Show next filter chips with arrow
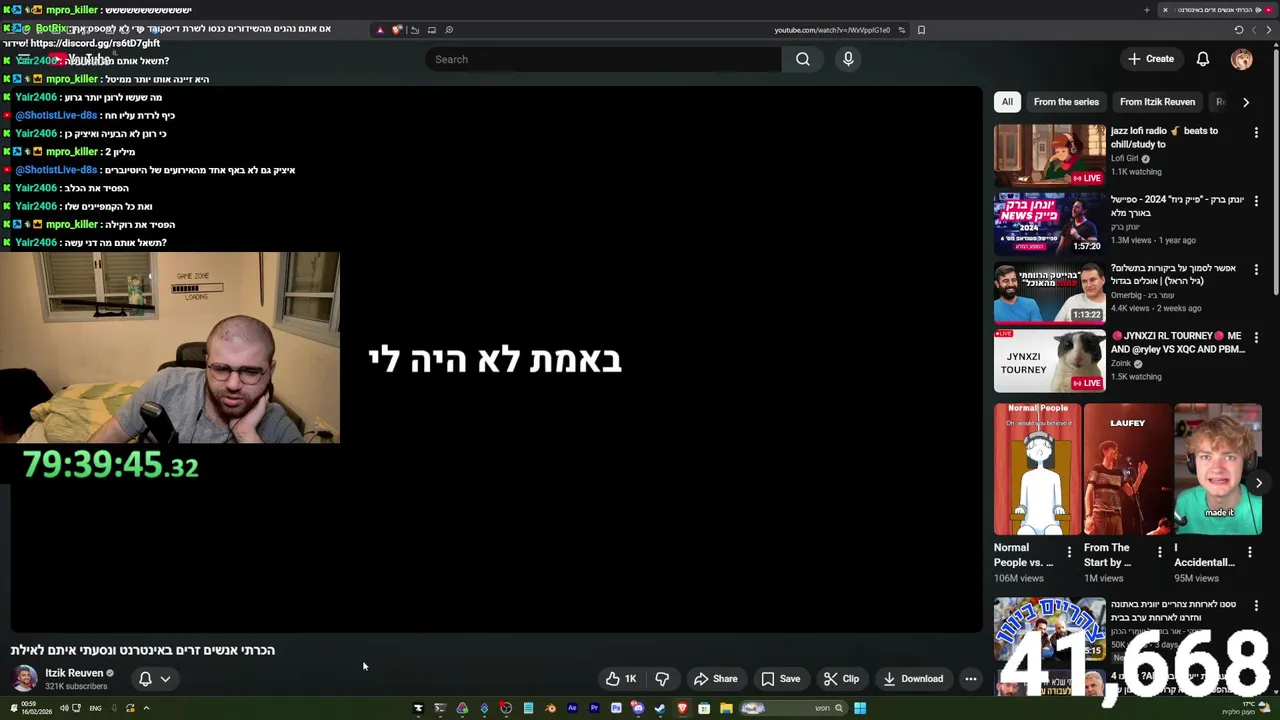Viewport: 1280px width, 720px height. click(1246, 102)
